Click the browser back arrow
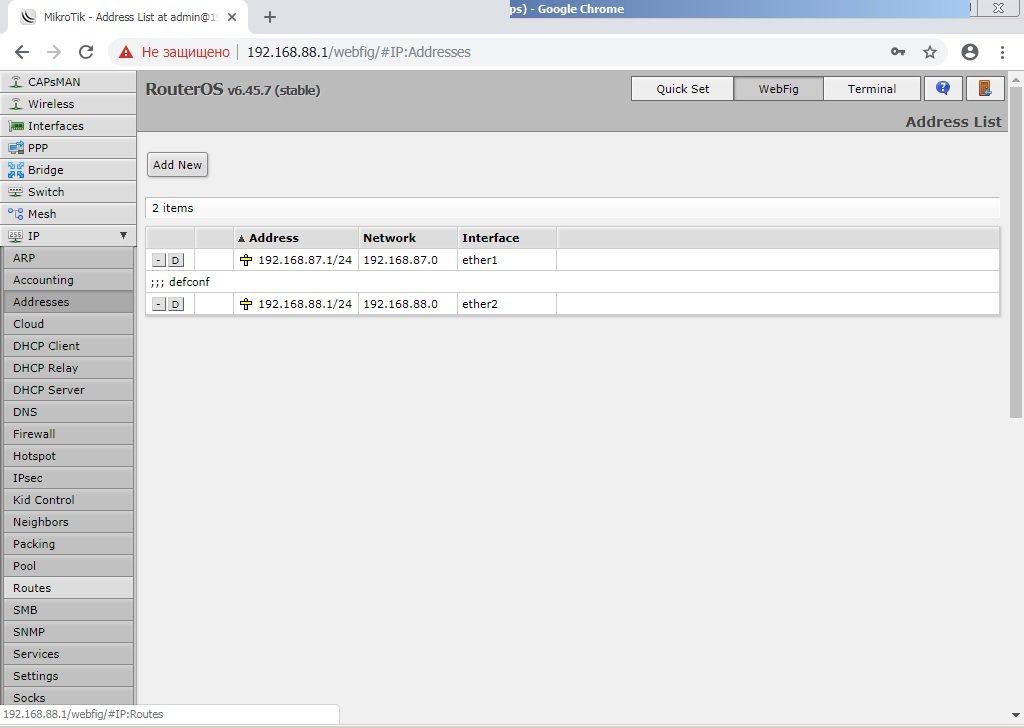 point(22,52)
